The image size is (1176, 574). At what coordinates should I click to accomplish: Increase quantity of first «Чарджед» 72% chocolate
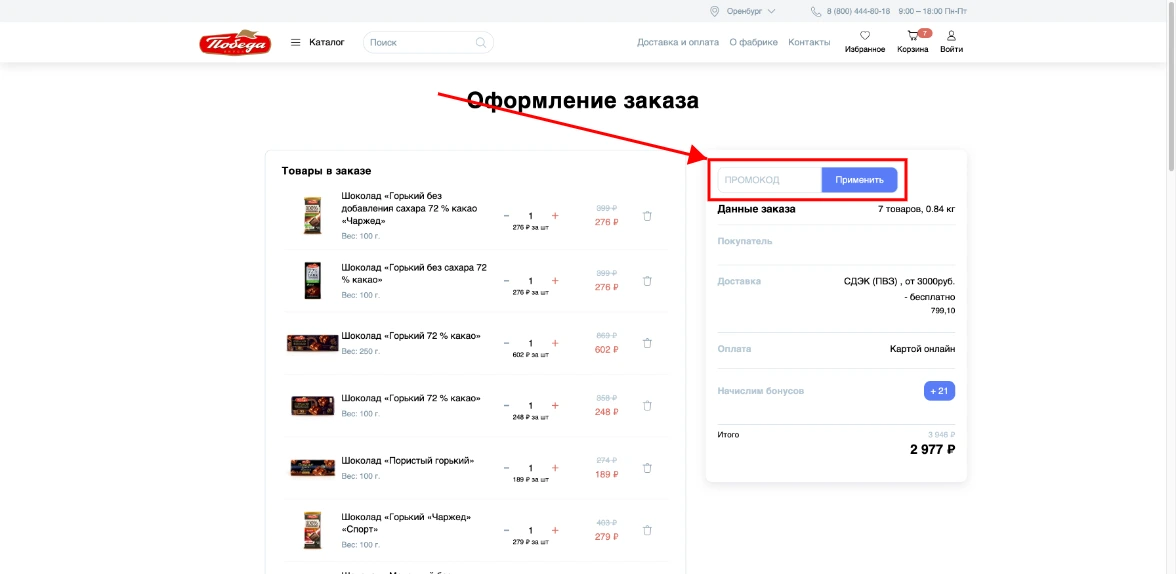click(x=555, y=216)
